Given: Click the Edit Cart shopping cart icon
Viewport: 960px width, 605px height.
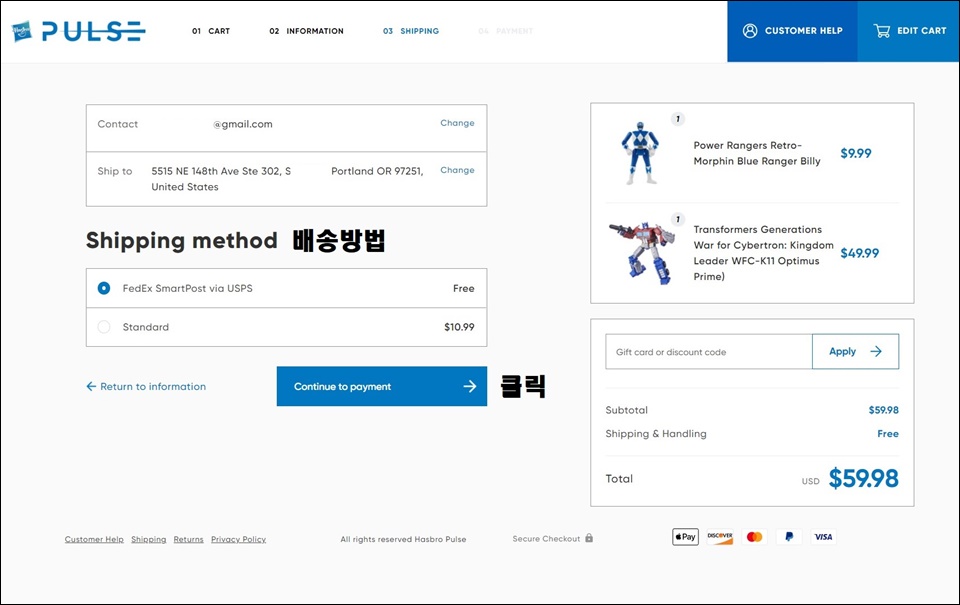Looking at the screenshot, I should [882, 31].
